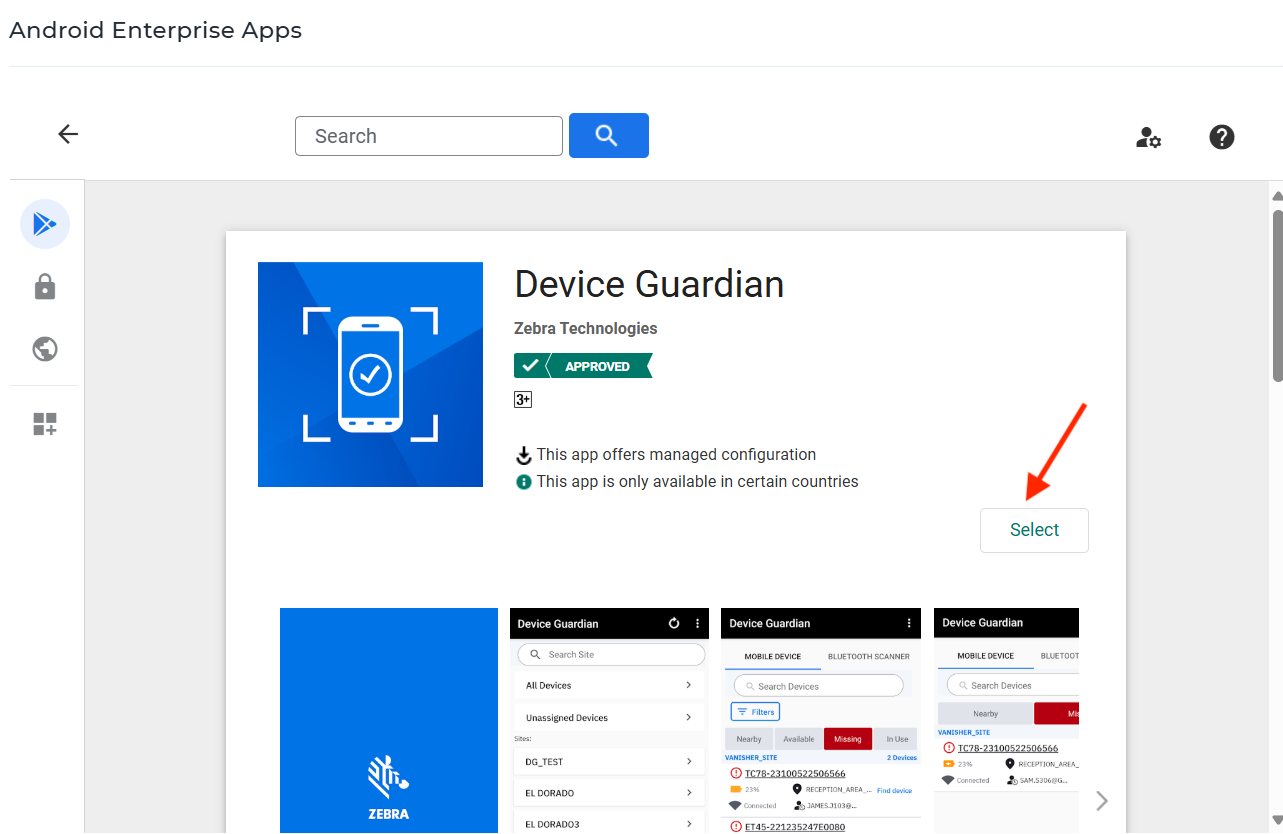Open the Missing devices screenshot thumbnail

pyautogui.click(x=820, y=720)
